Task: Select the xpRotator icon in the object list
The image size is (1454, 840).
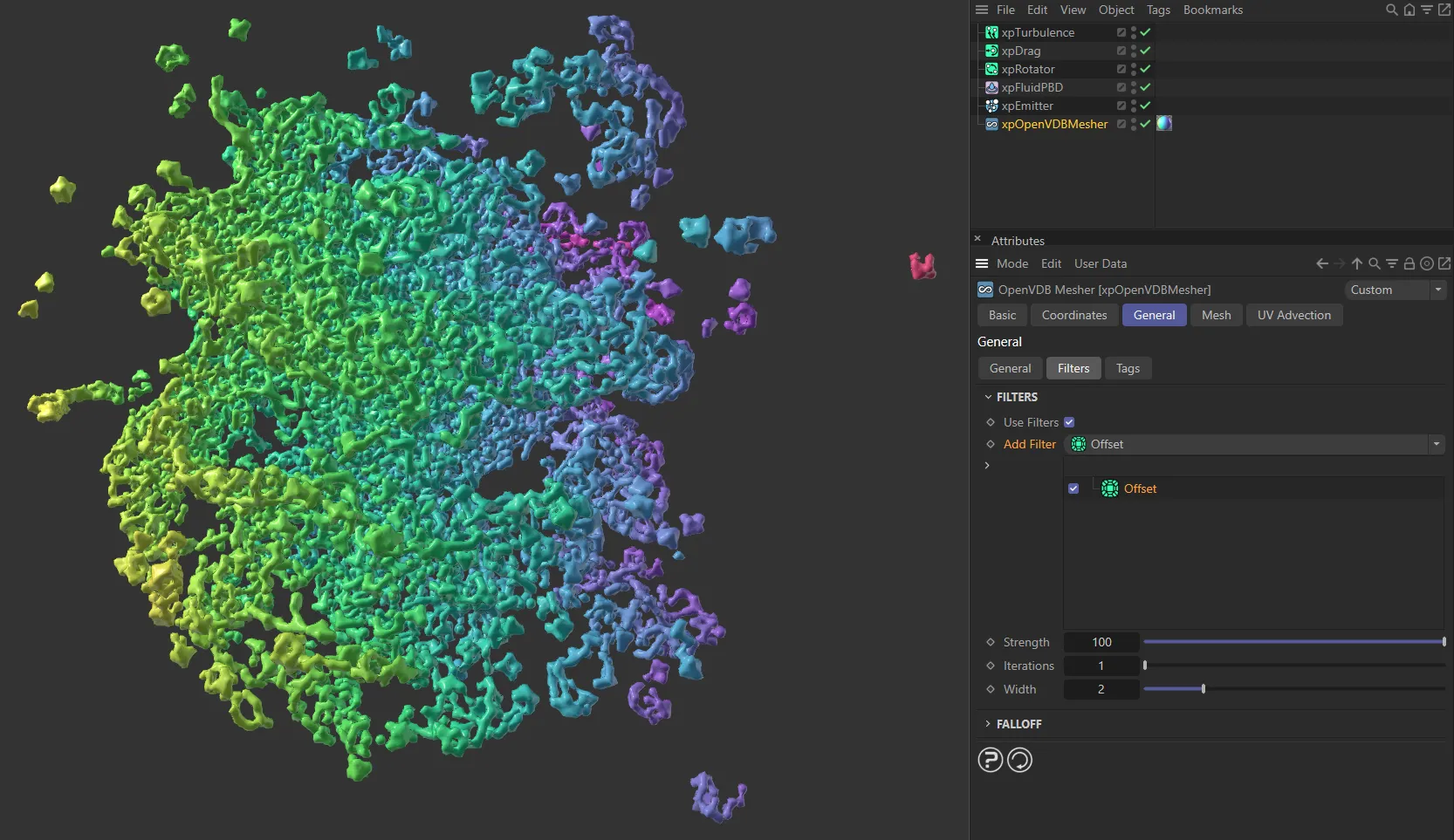Action: coord(991,69)
